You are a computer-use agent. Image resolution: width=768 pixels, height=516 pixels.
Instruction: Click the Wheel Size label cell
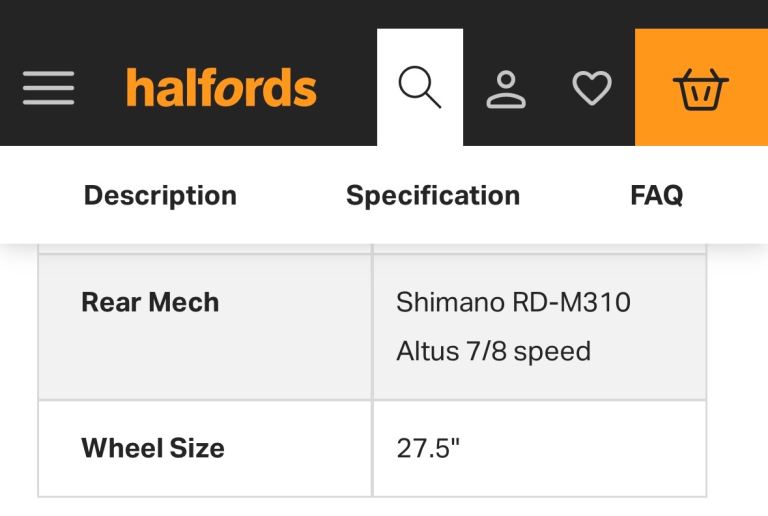click(x=152, y=448)
